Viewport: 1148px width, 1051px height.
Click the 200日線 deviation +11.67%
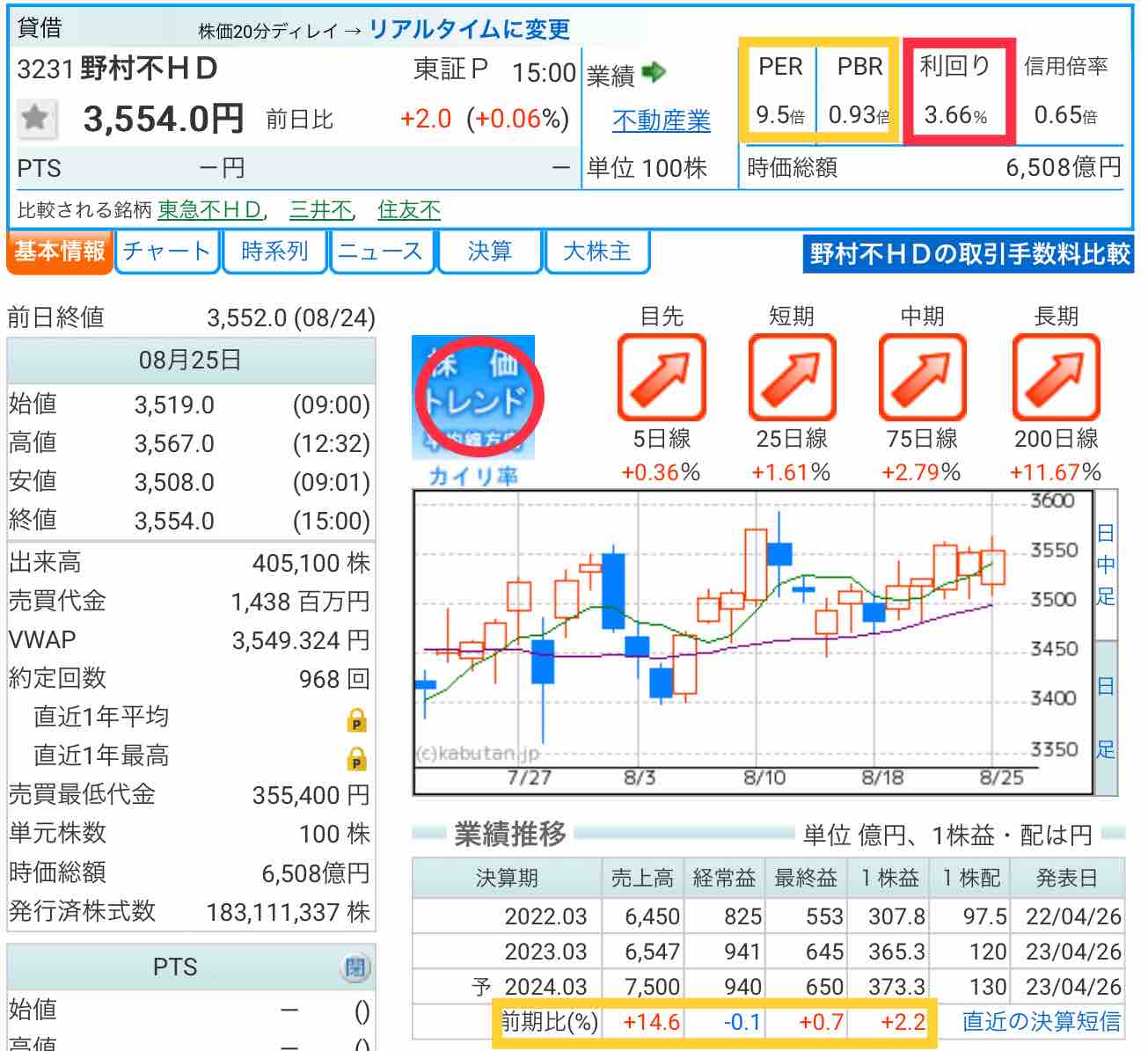tap(1056, 472)
